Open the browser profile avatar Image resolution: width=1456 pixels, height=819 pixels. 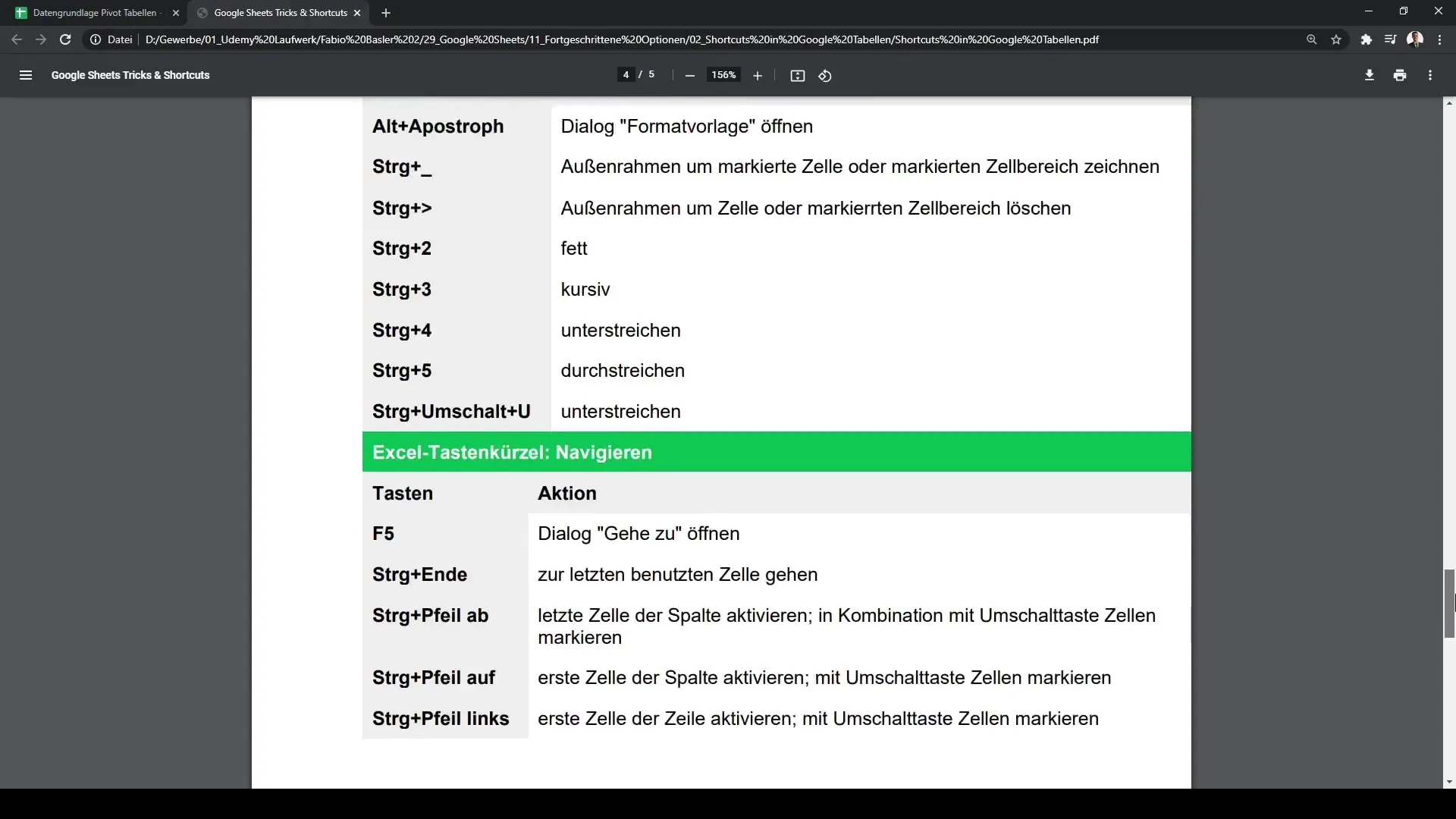pyautogui.click(x=1415, y=39)
